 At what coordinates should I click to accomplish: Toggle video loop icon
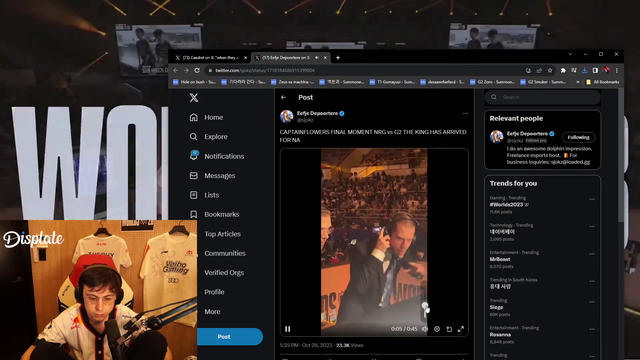point(449,329)
